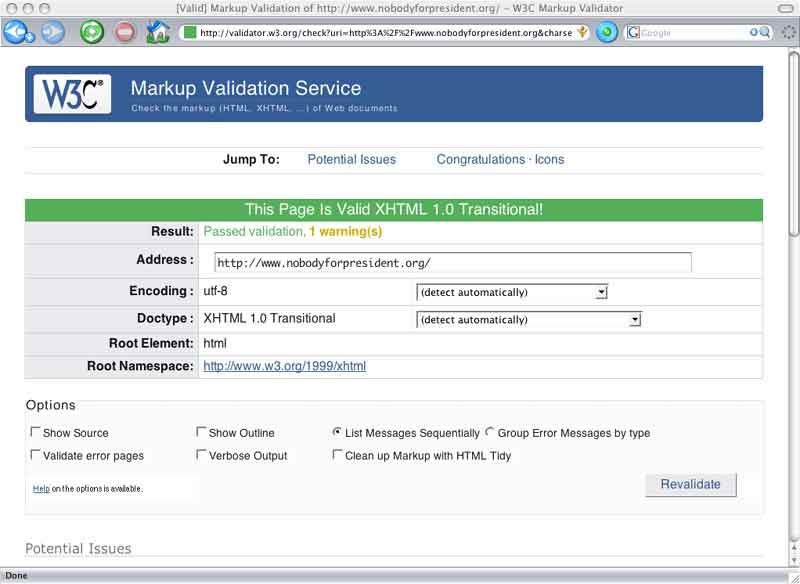Select Group Error Messages by type radio

(x=489, y=432)
